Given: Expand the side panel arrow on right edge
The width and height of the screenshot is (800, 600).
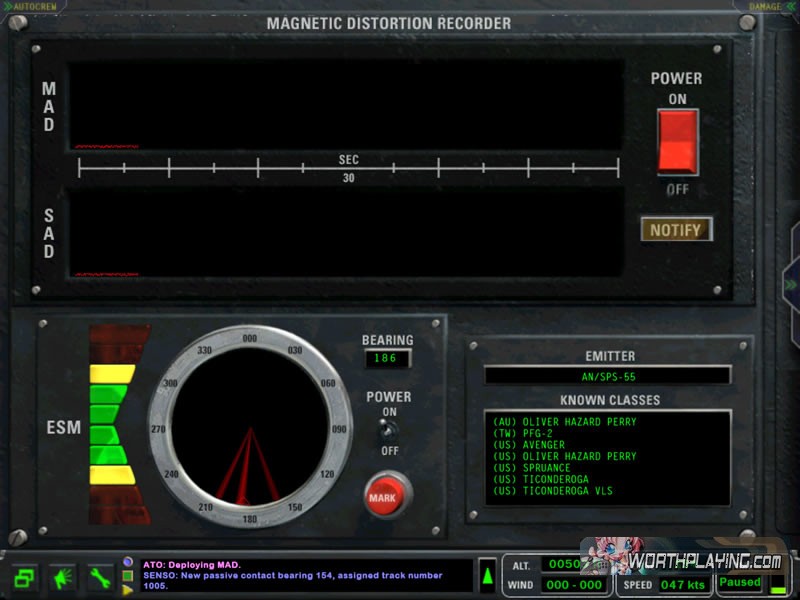Looking at the screenshot, I should click(x=790, y=287).
